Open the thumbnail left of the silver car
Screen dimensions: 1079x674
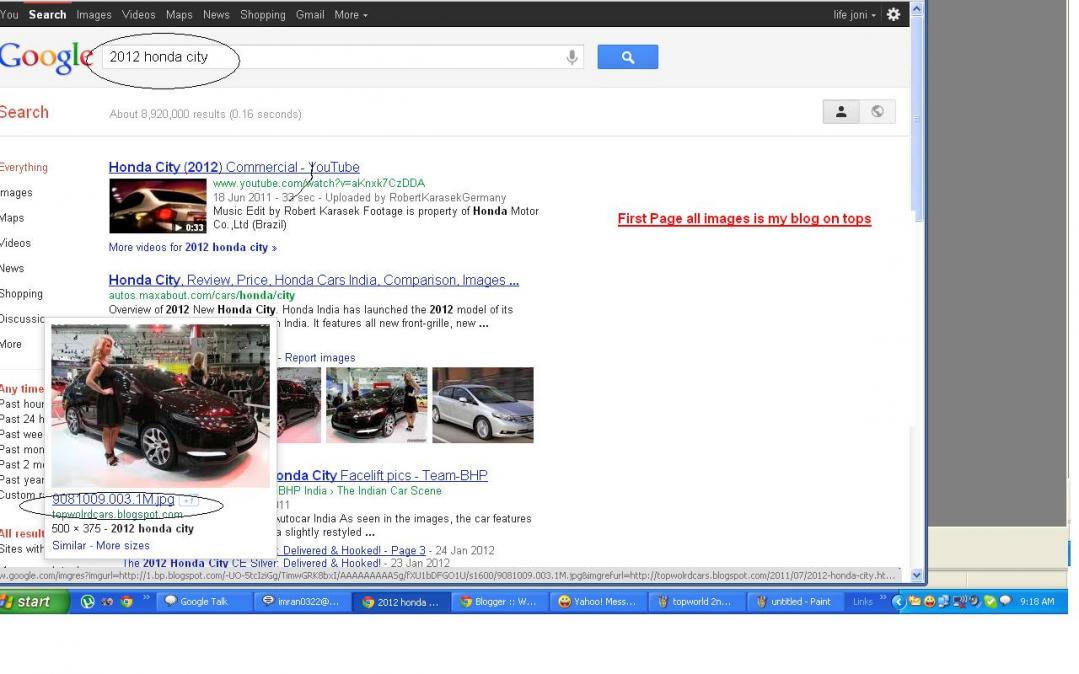(x=376, y=405)
